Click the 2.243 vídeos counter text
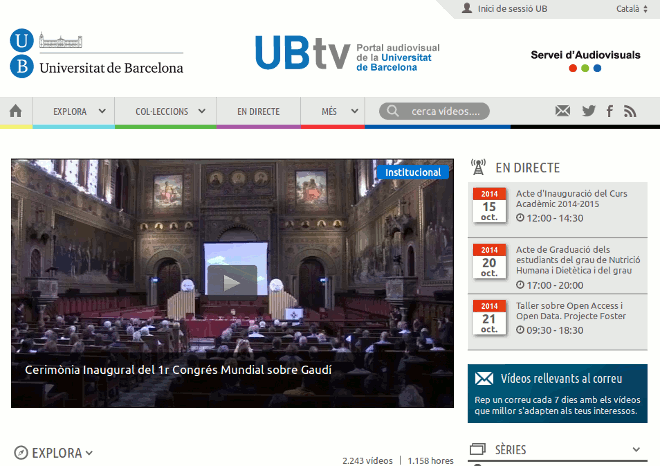The image size is (660, 466). coord(367,461)
